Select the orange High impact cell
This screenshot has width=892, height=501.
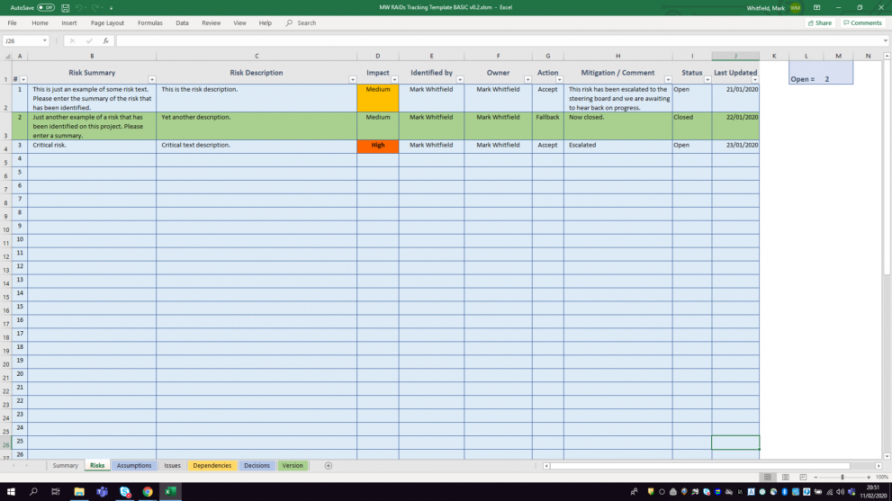point(378,147)
